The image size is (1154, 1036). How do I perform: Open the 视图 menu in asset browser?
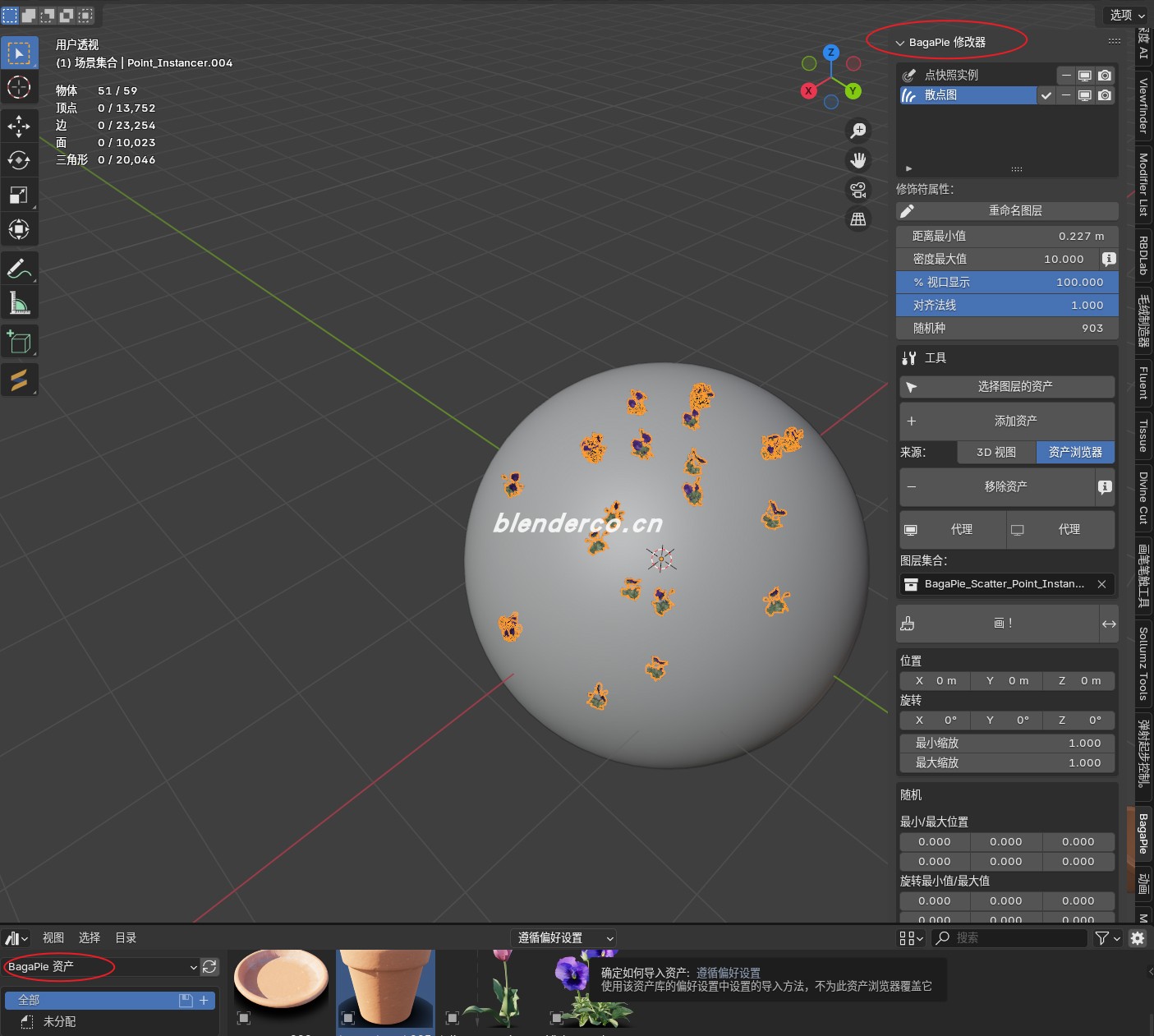[x=53, y=938]
